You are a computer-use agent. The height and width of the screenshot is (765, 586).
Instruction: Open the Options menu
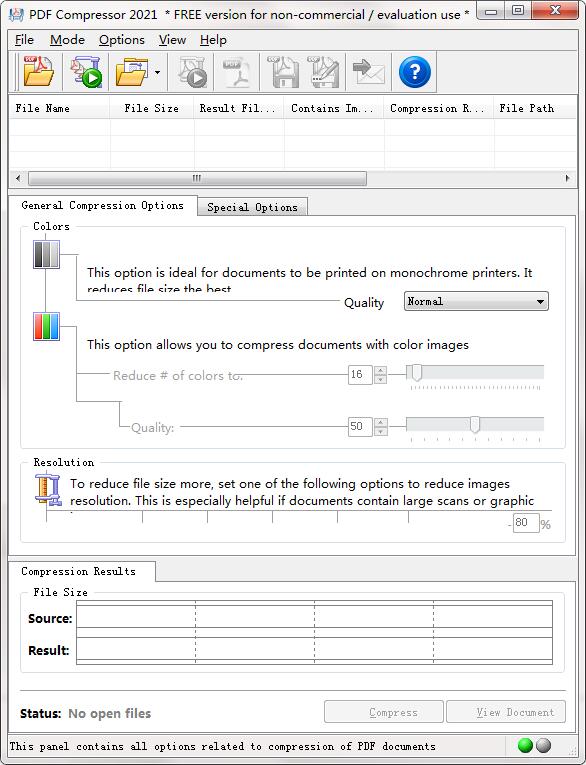pos(121,40)
